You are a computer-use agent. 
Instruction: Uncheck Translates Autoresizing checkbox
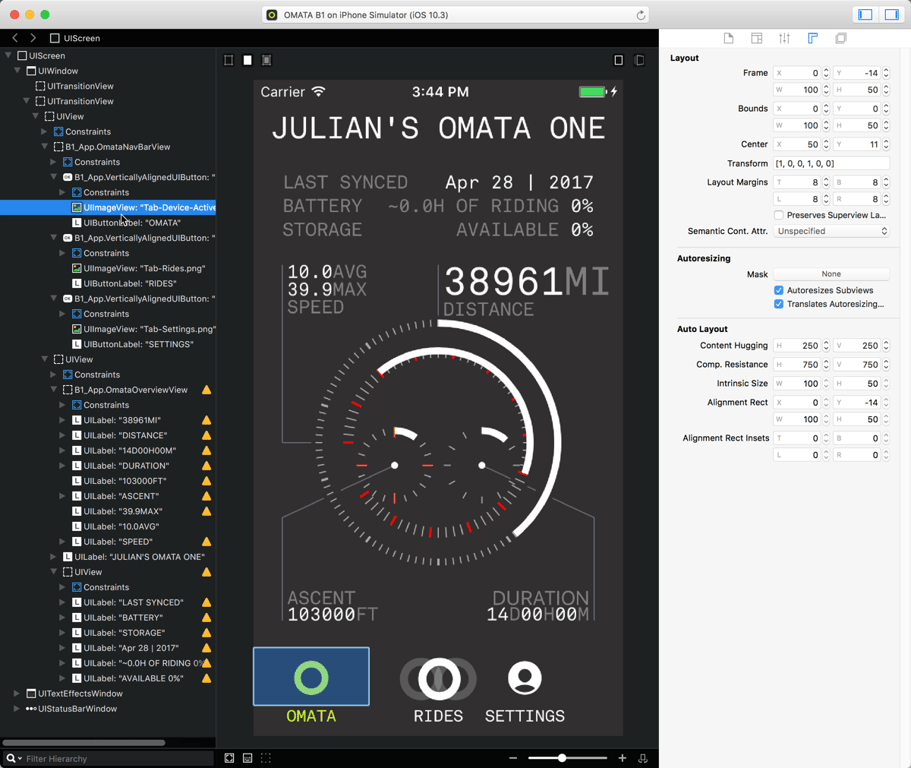coord(779,304)
